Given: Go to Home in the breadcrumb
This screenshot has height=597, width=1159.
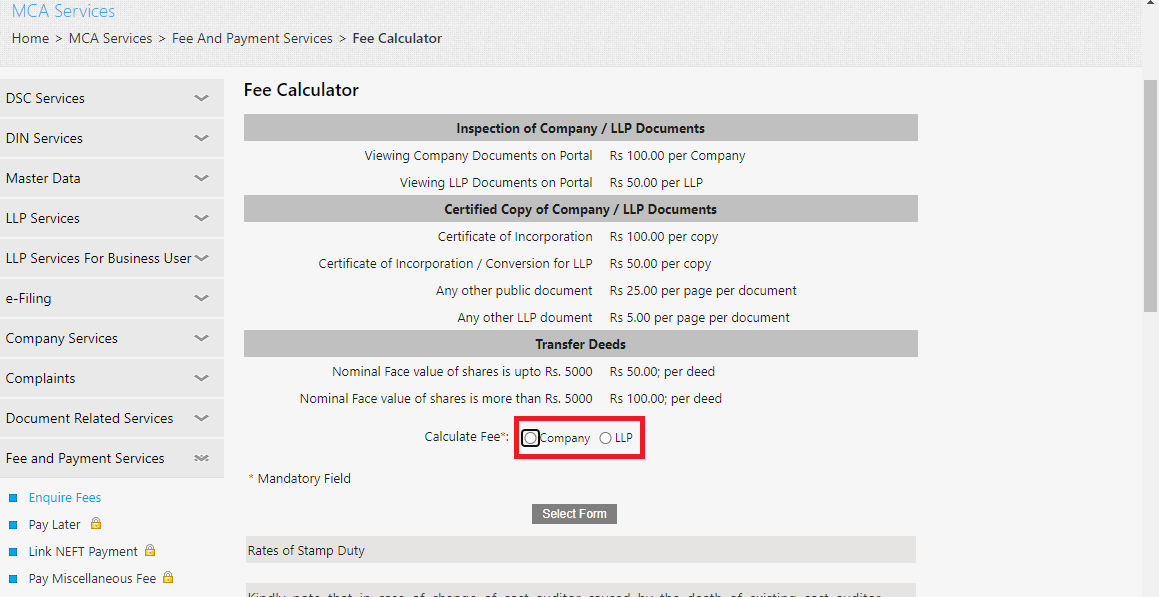Looking at the screenshot, I should pos(30,38).
